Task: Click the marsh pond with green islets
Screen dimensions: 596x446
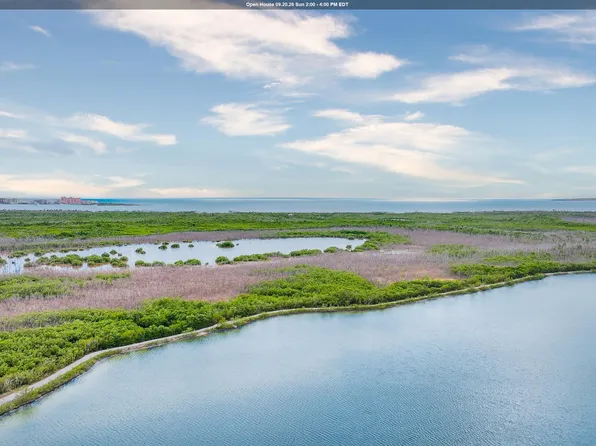Action: (x=182, y=252)
